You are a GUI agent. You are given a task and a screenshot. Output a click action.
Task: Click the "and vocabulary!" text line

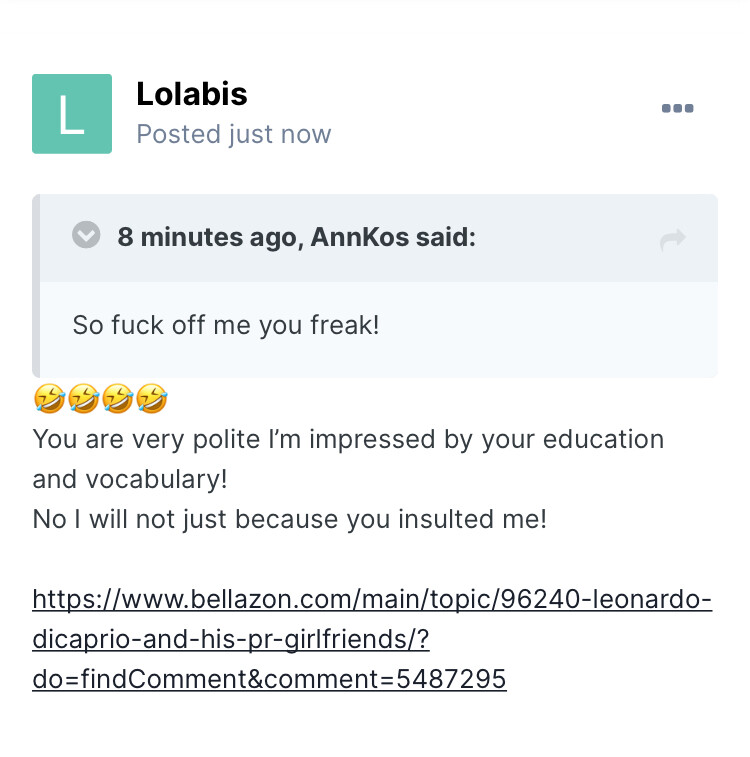pyautogui.click(x=130, y=479)
